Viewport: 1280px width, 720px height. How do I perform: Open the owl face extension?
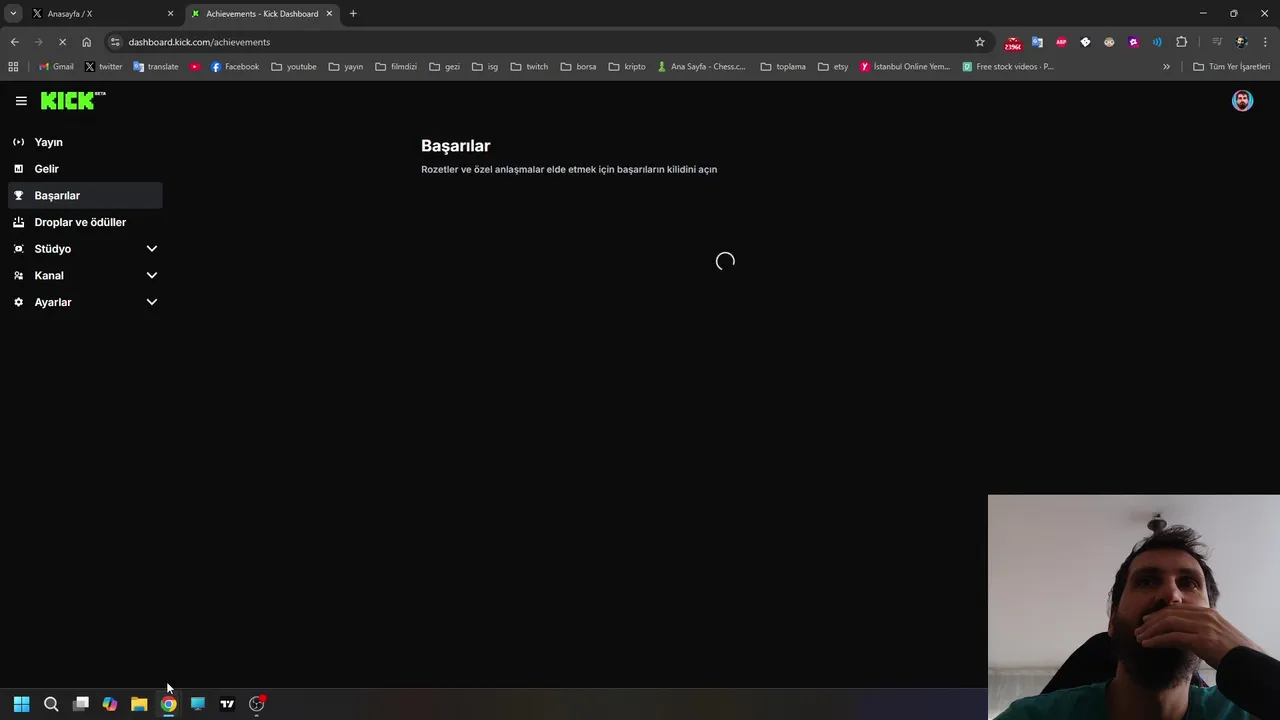[x=1109, y=42]
